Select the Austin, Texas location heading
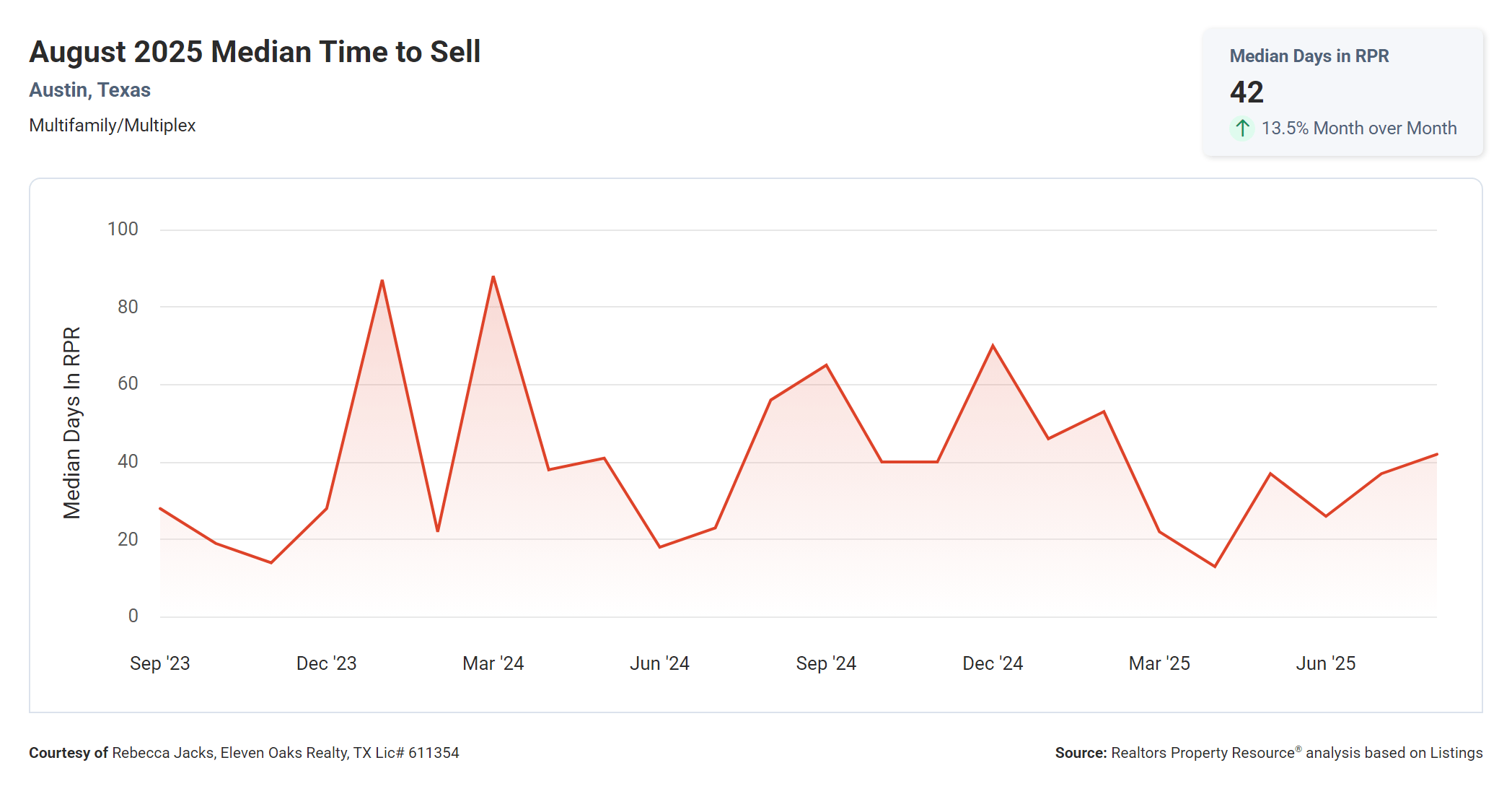 [90, 90]
